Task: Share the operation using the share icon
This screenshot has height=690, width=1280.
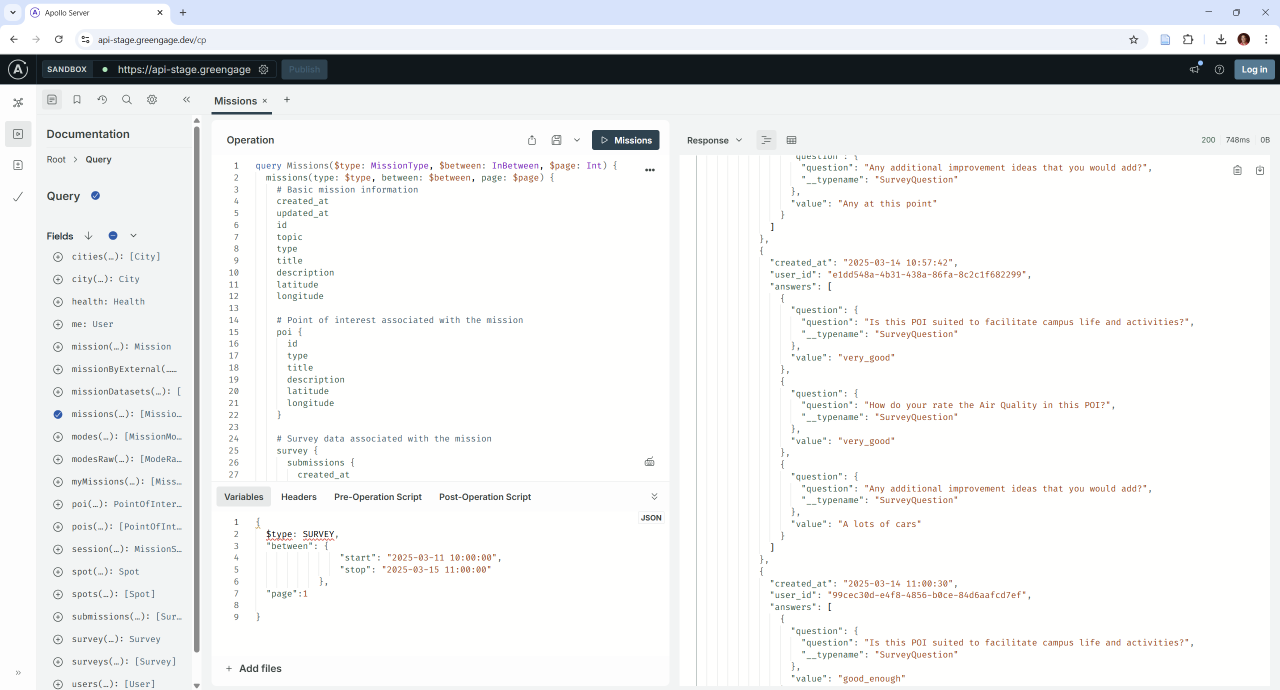Action: tap(532, 140)
